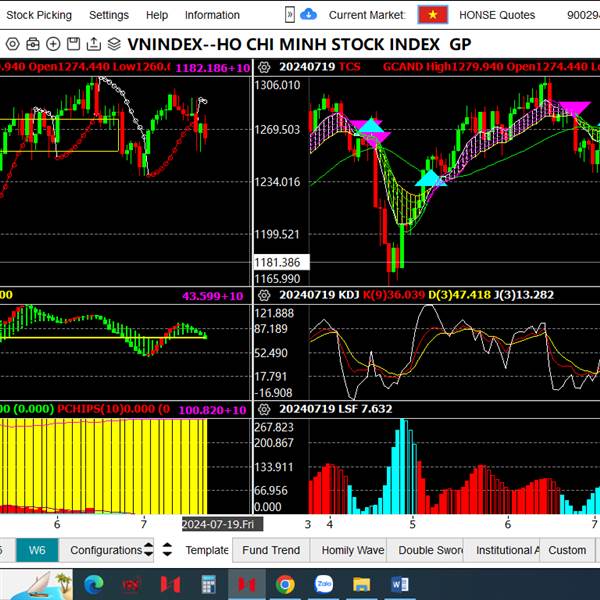Viewport: 600px width, 600px height.
Task: Open the Stock Picking menu
Action: point(39,15)
